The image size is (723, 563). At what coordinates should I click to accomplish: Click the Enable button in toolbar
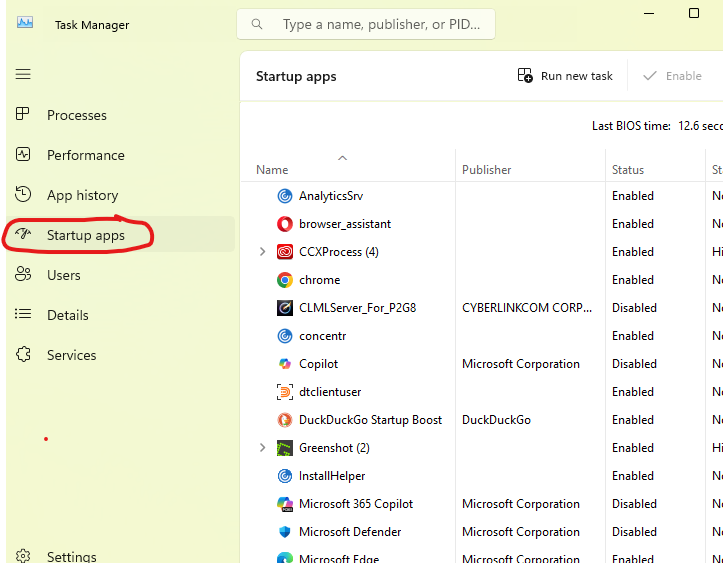pos(672,76)
